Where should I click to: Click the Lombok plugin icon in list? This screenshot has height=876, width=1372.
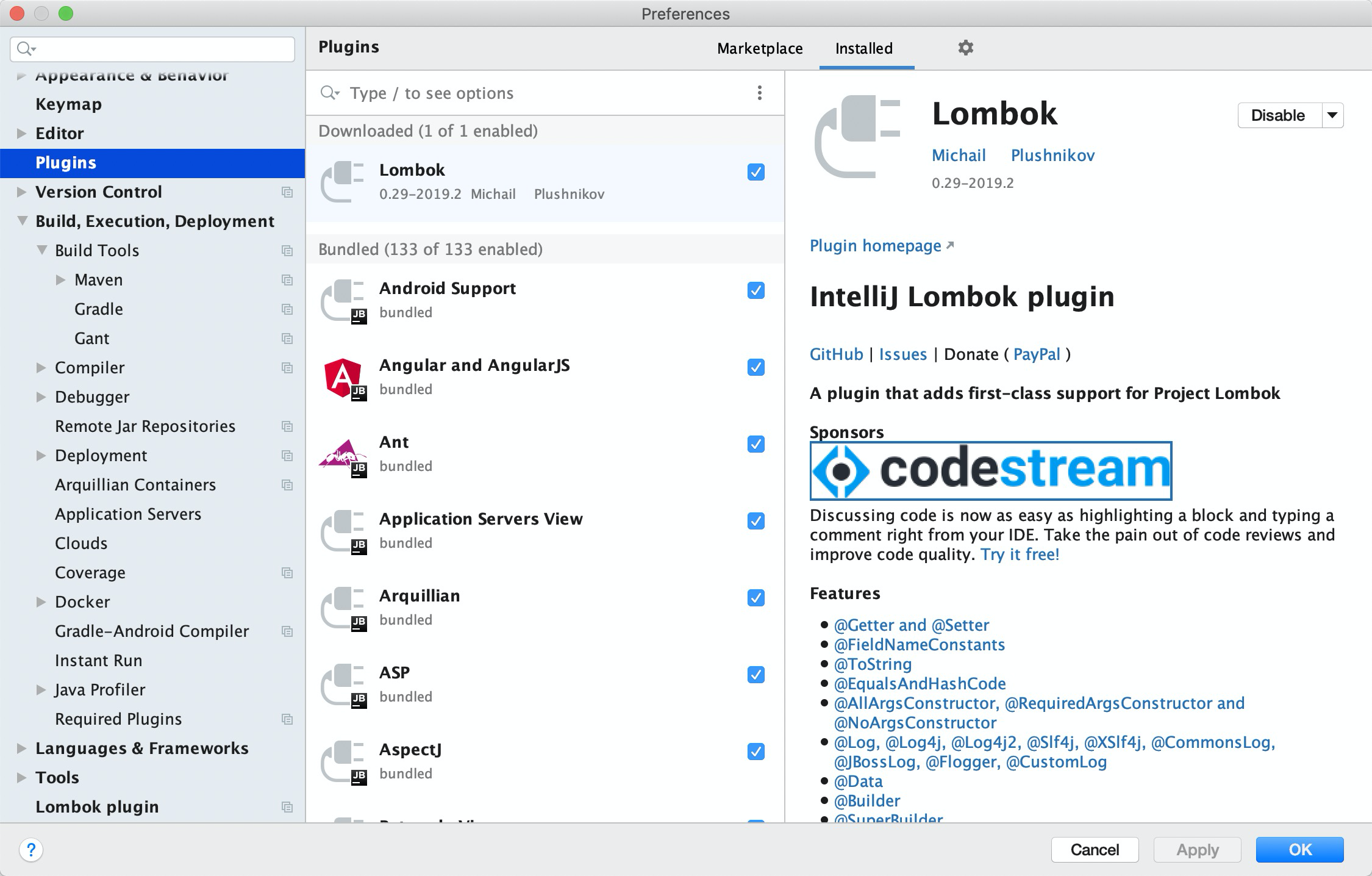[x=342, y=182]
